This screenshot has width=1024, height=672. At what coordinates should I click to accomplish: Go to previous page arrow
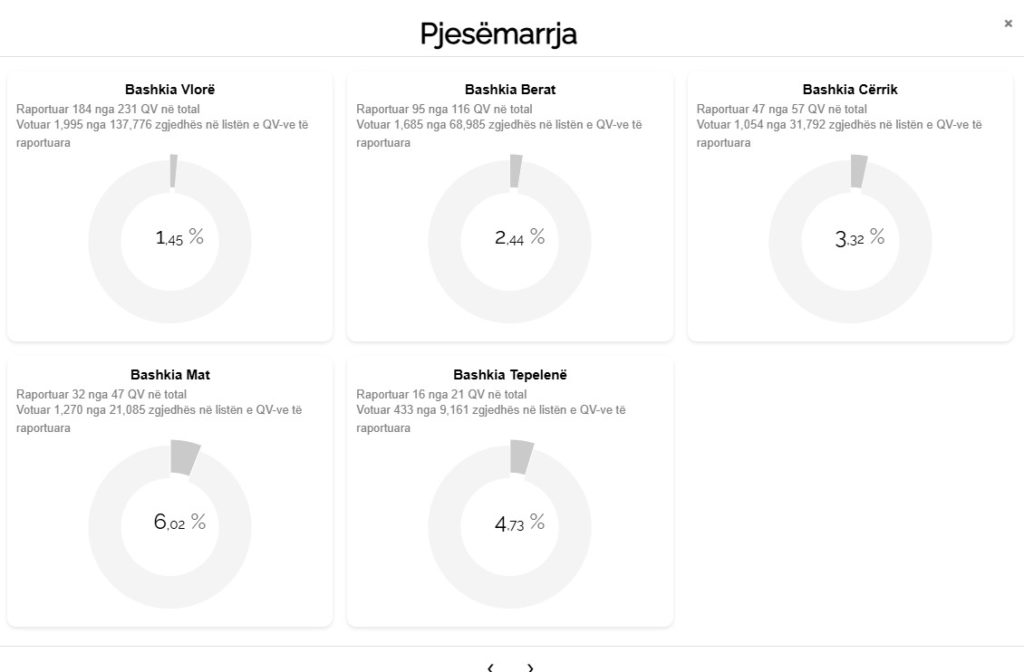tap(491, 667)
